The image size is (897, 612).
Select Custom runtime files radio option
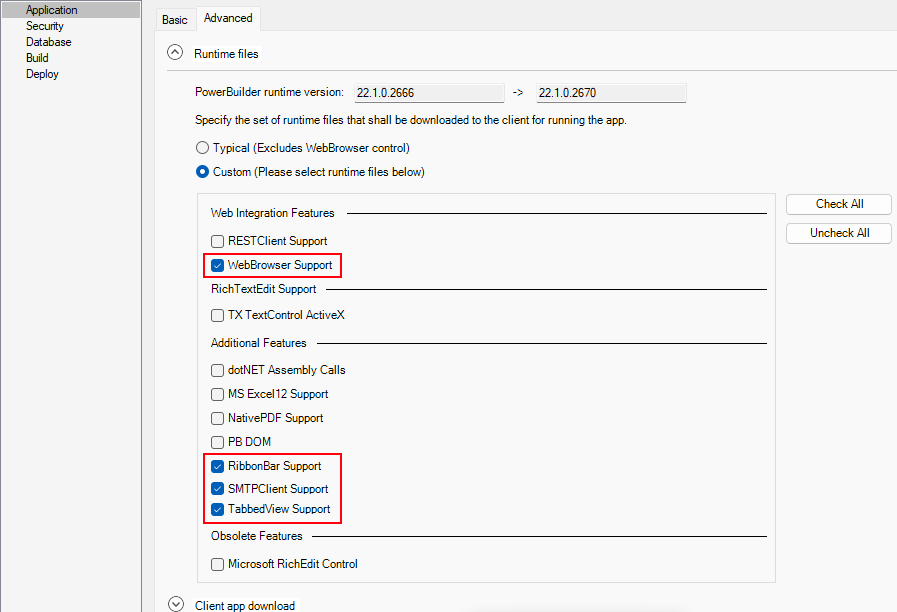pyautogui.click(x=202, y=172)
